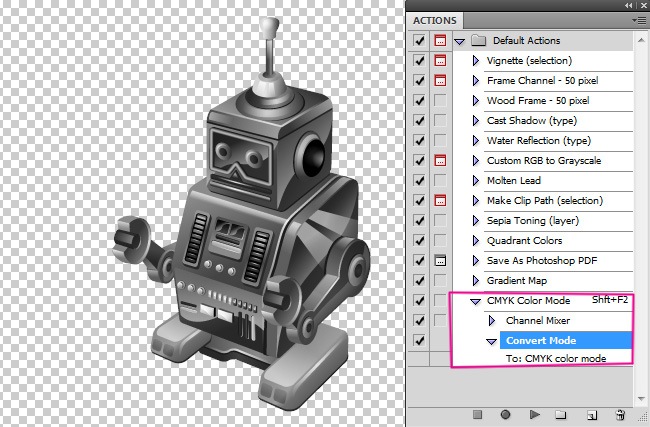Image resolution: width=650 pixels, height=427 pixels.
Task: Click the Create new action icon
Action: (591, 413)
